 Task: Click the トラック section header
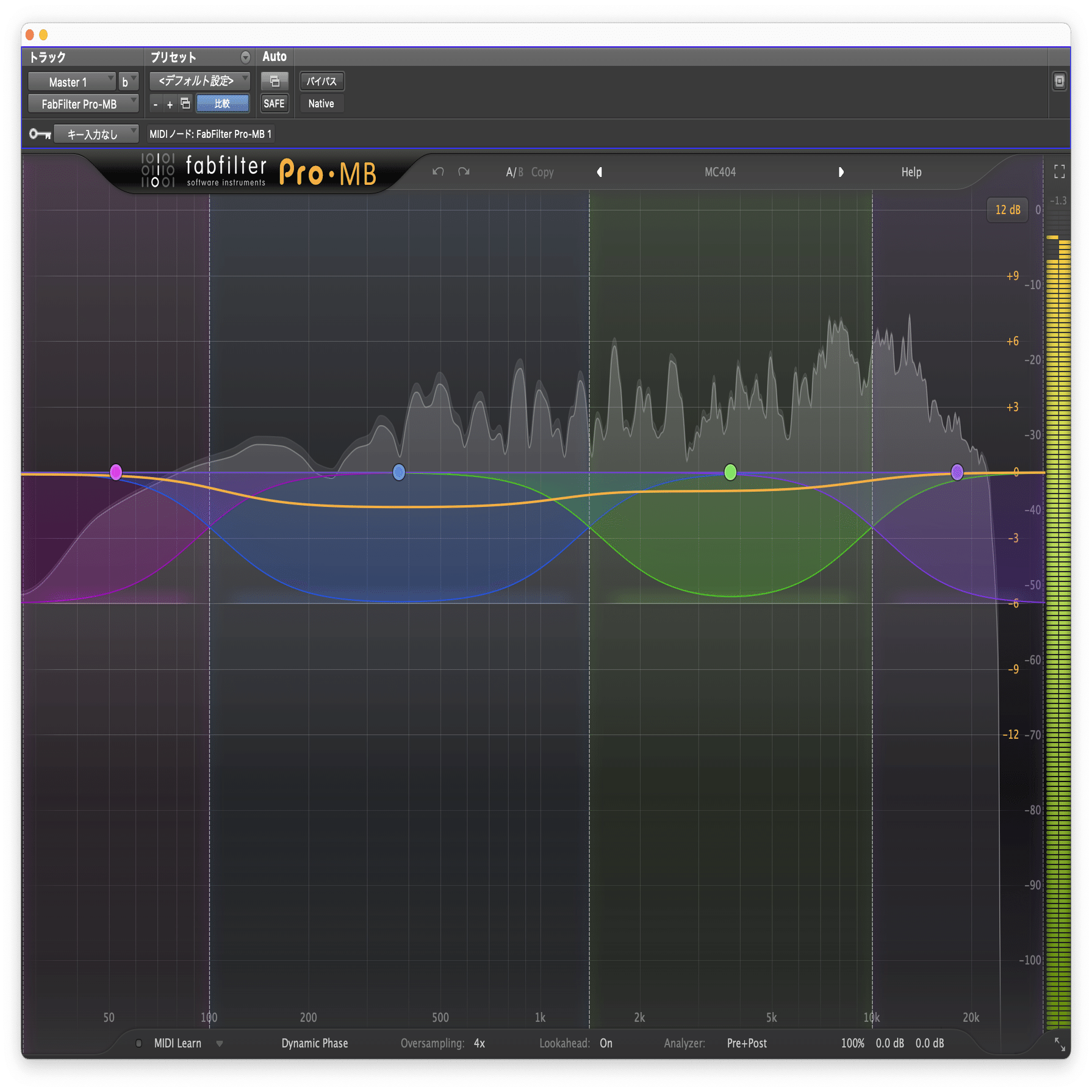(48, 57)
